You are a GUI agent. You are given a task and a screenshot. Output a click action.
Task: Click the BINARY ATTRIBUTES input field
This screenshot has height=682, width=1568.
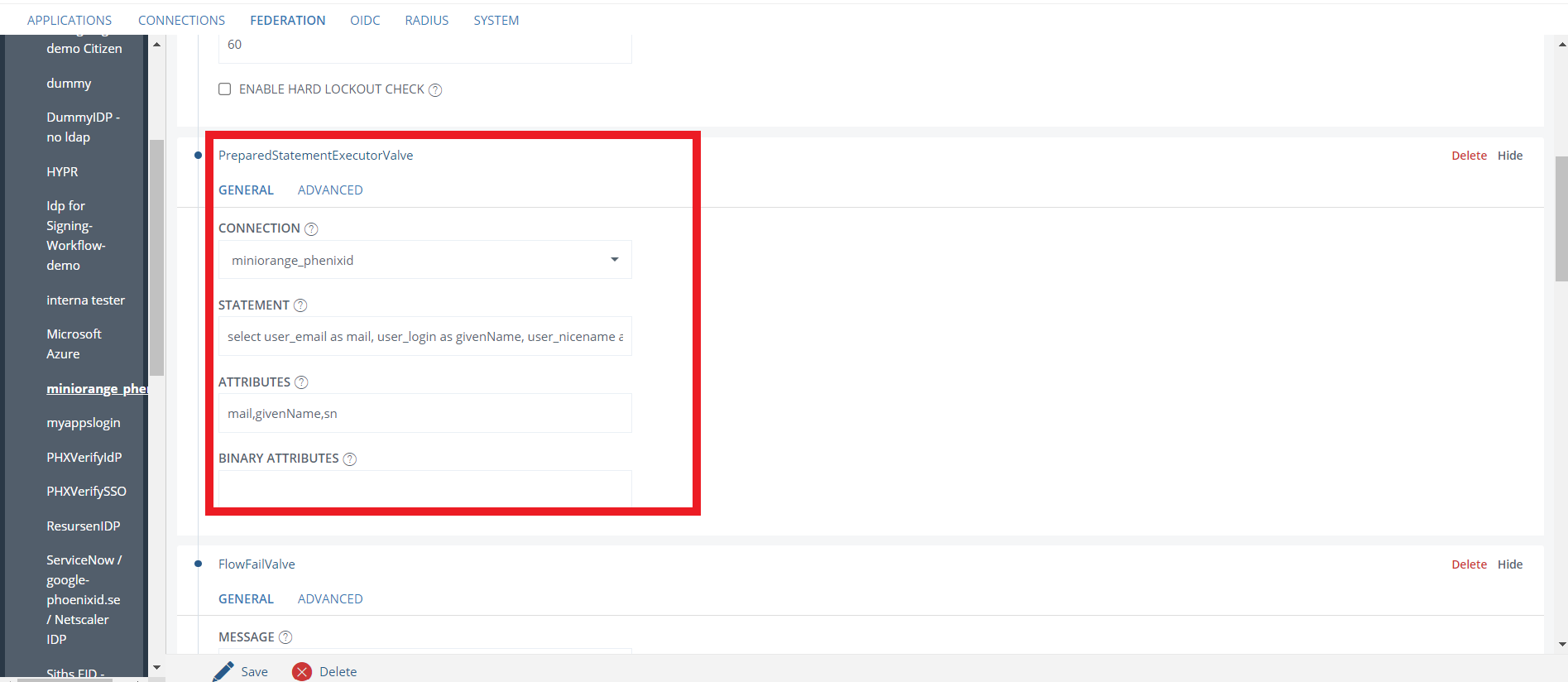click(424, 489)
